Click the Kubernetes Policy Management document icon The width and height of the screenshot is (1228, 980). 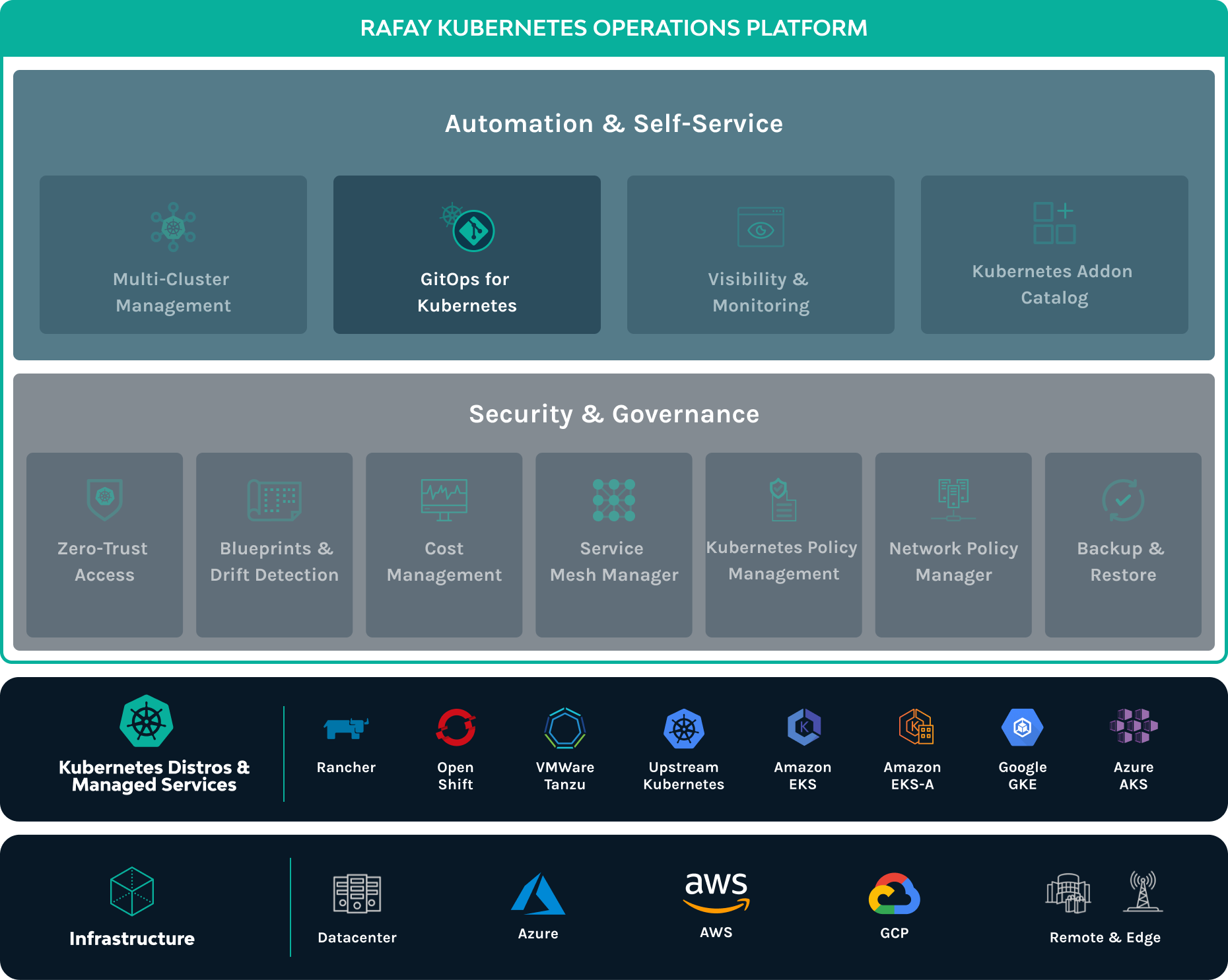(783, 500)
